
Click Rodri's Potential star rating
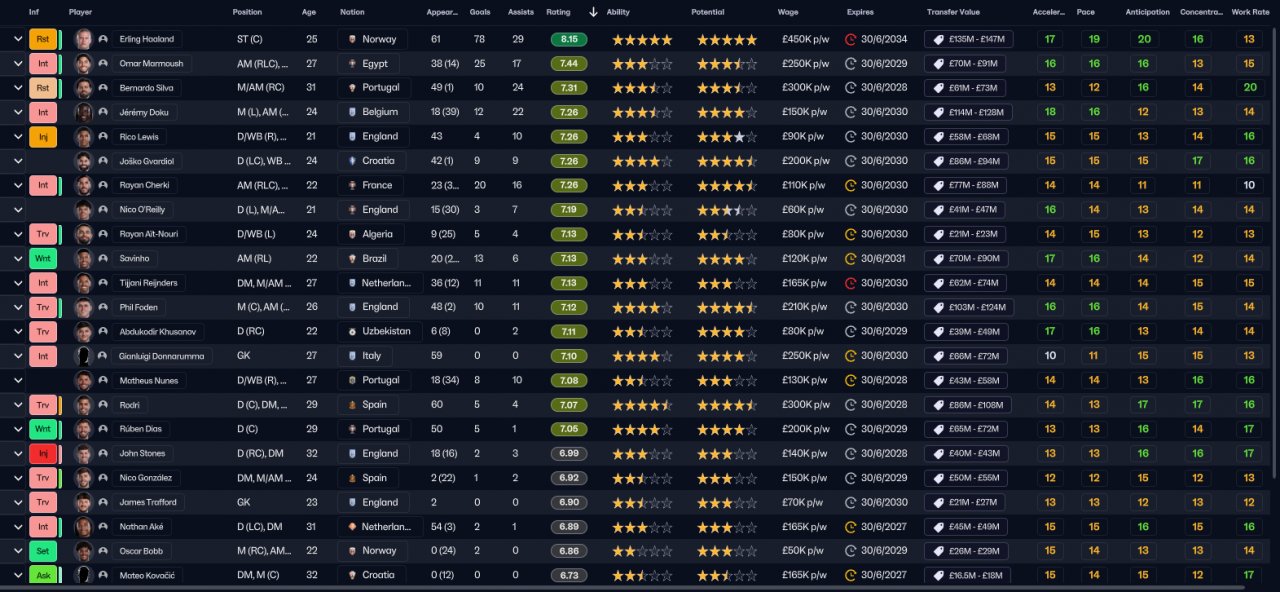(727, 405)
